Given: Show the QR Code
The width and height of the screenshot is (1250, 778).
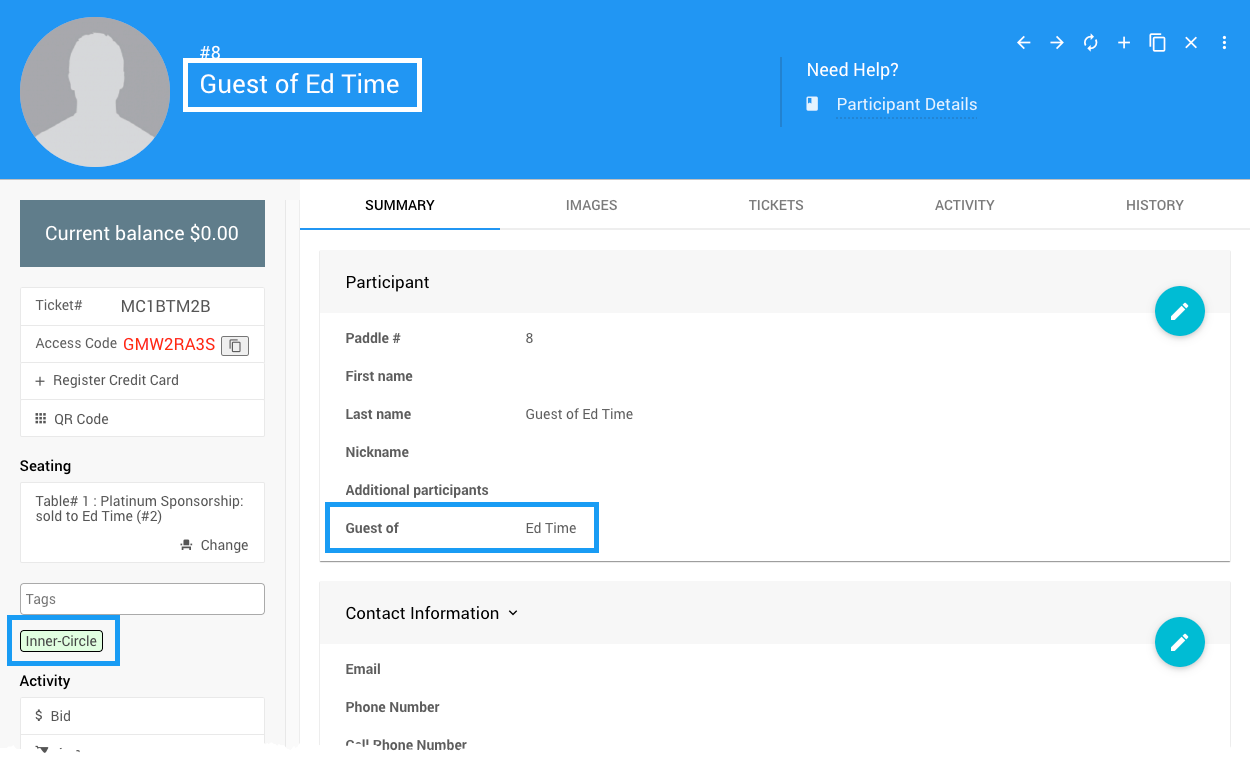Looking at the screenshot, I should (x=80, y=419).
